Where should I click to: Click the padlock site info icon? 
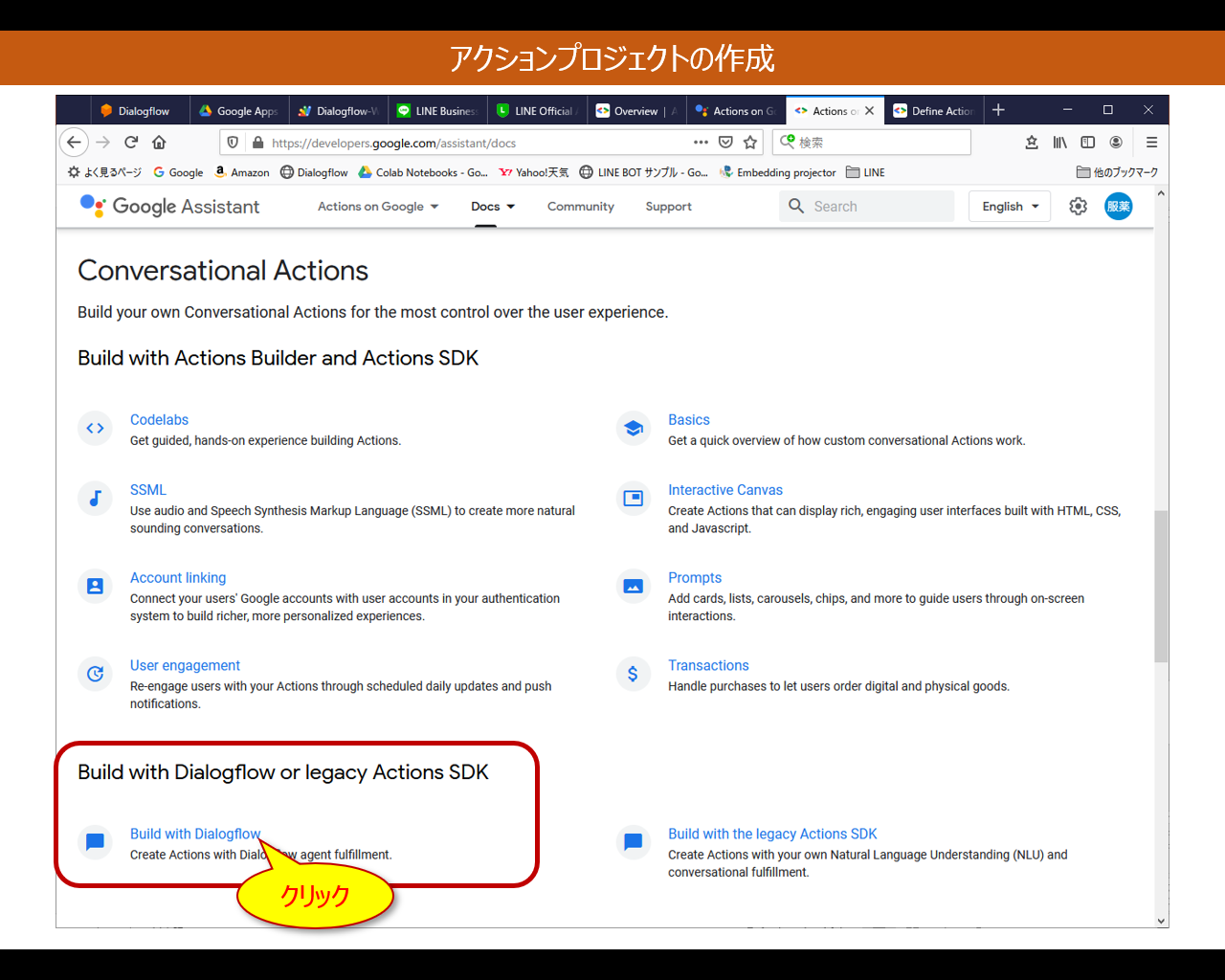[257, 143]
